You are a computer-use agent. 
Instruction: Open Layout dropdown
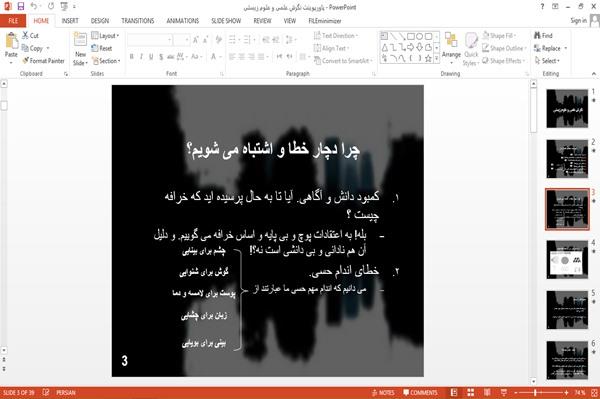[105, 36]
